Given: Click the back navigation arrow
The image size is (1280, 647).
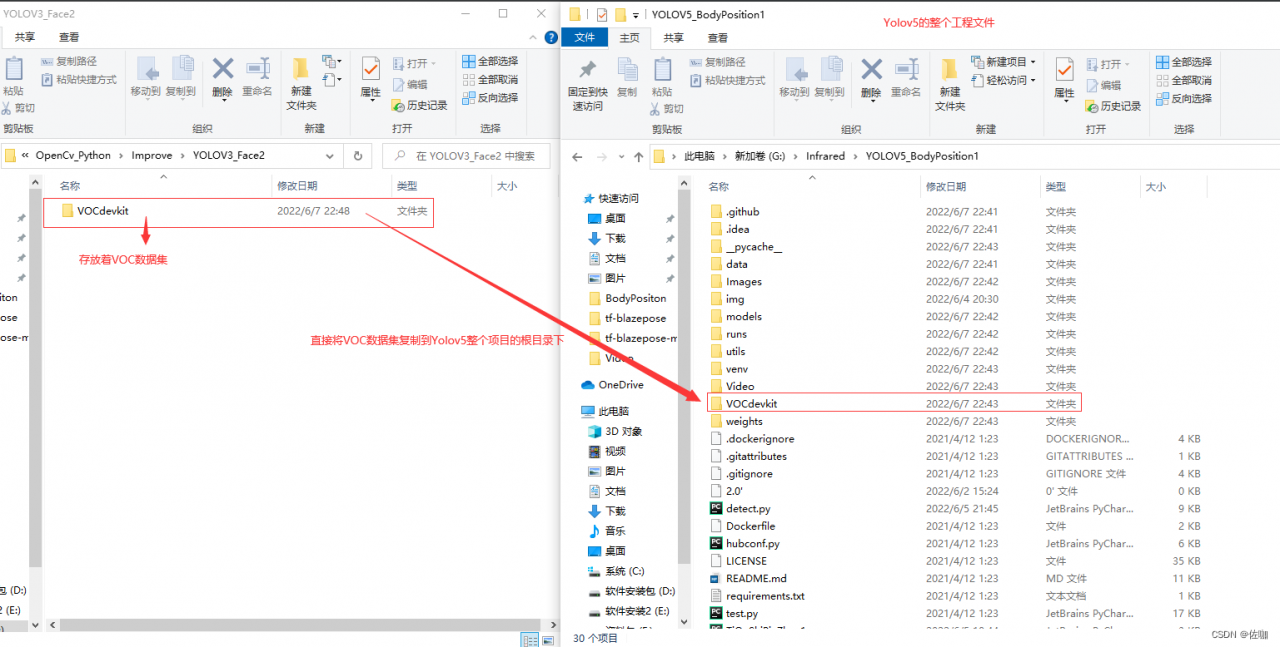Looking at the screenshot, I should (x=576, y=156).
